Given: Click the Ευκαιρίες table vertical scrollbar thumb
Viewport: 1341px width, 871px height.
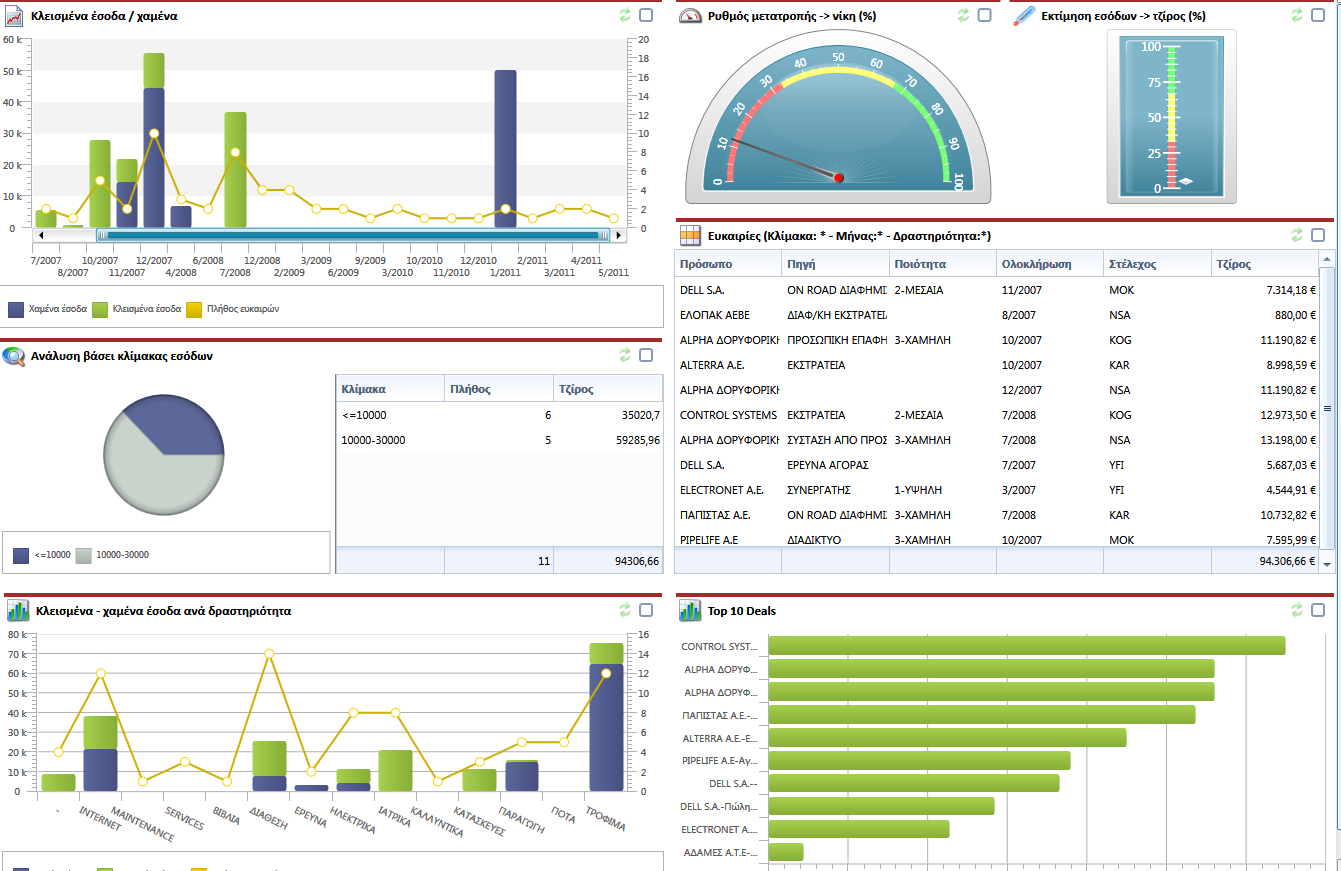Looking at the screenshot, I should click(x=1327, y=408).
